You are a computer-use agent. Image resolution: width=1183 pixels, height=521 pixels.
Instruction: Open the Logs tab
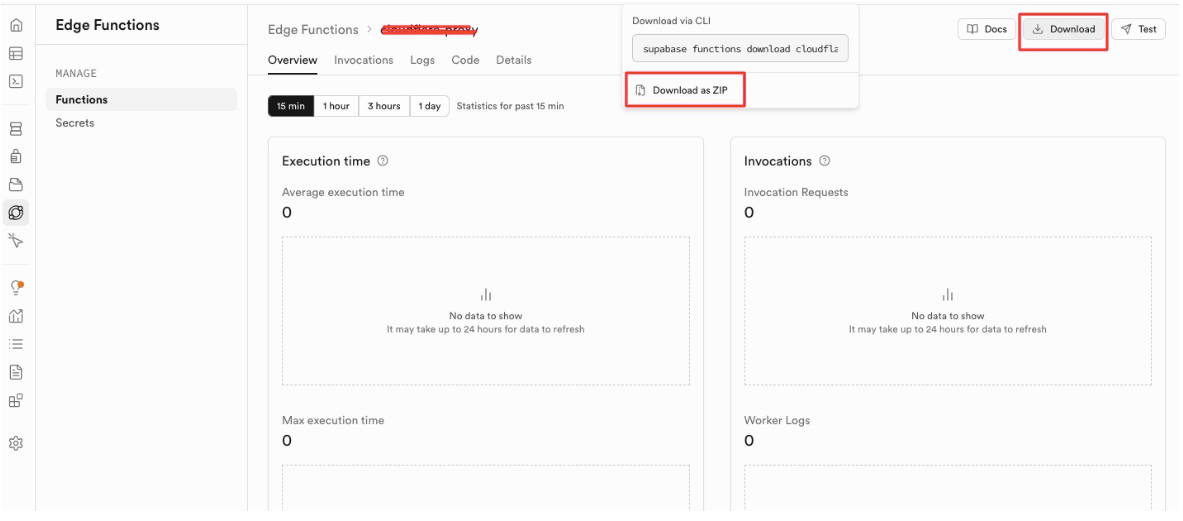tap(422, 60)
